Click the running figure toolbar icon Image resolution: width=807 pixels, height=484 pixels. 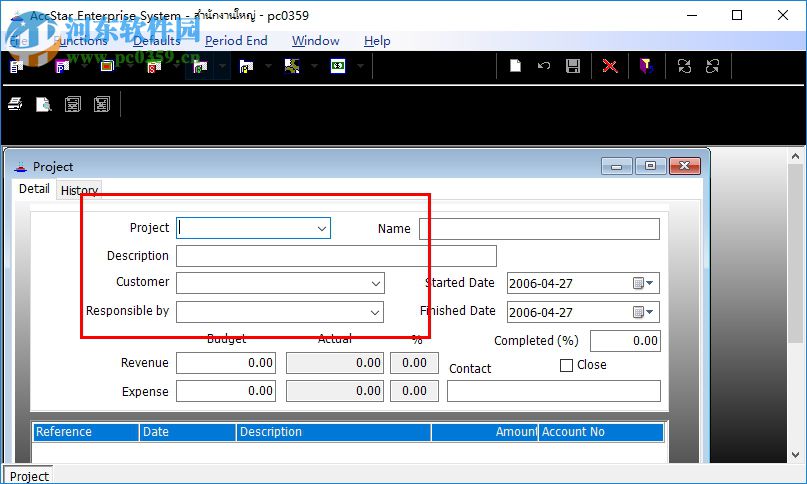tap(292, 66)
